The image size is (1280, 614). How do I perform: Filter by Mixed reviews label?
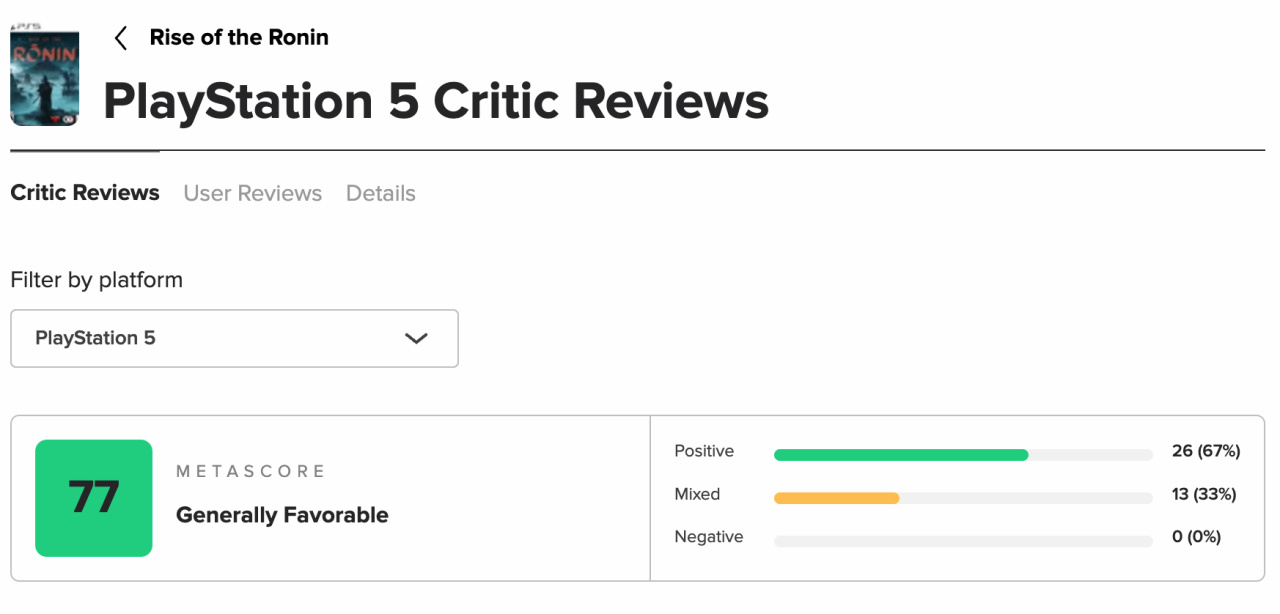click(x=697, y=494)
